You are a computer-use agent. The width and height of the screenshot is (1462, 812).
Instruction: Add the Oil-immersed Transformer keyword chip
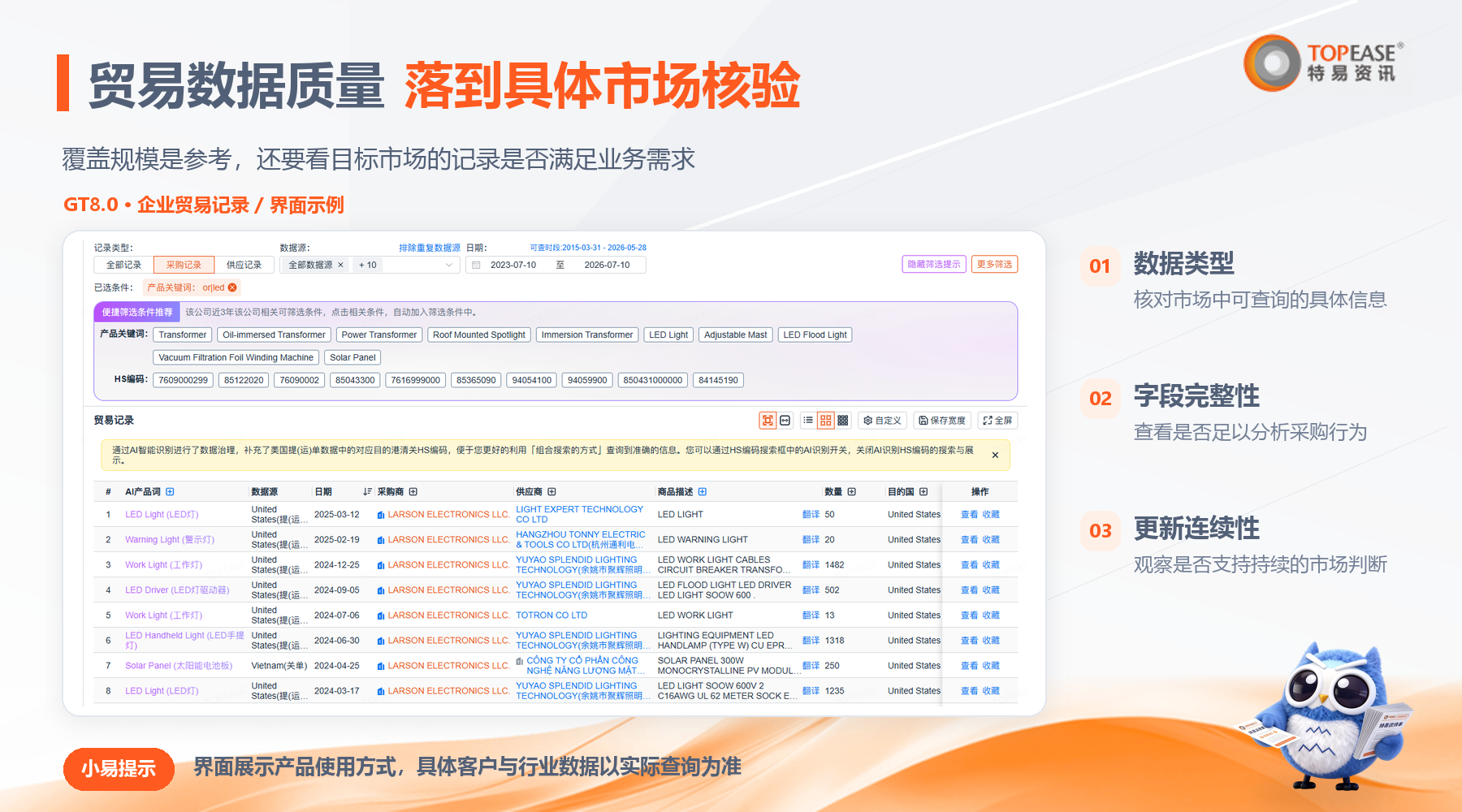274,335
